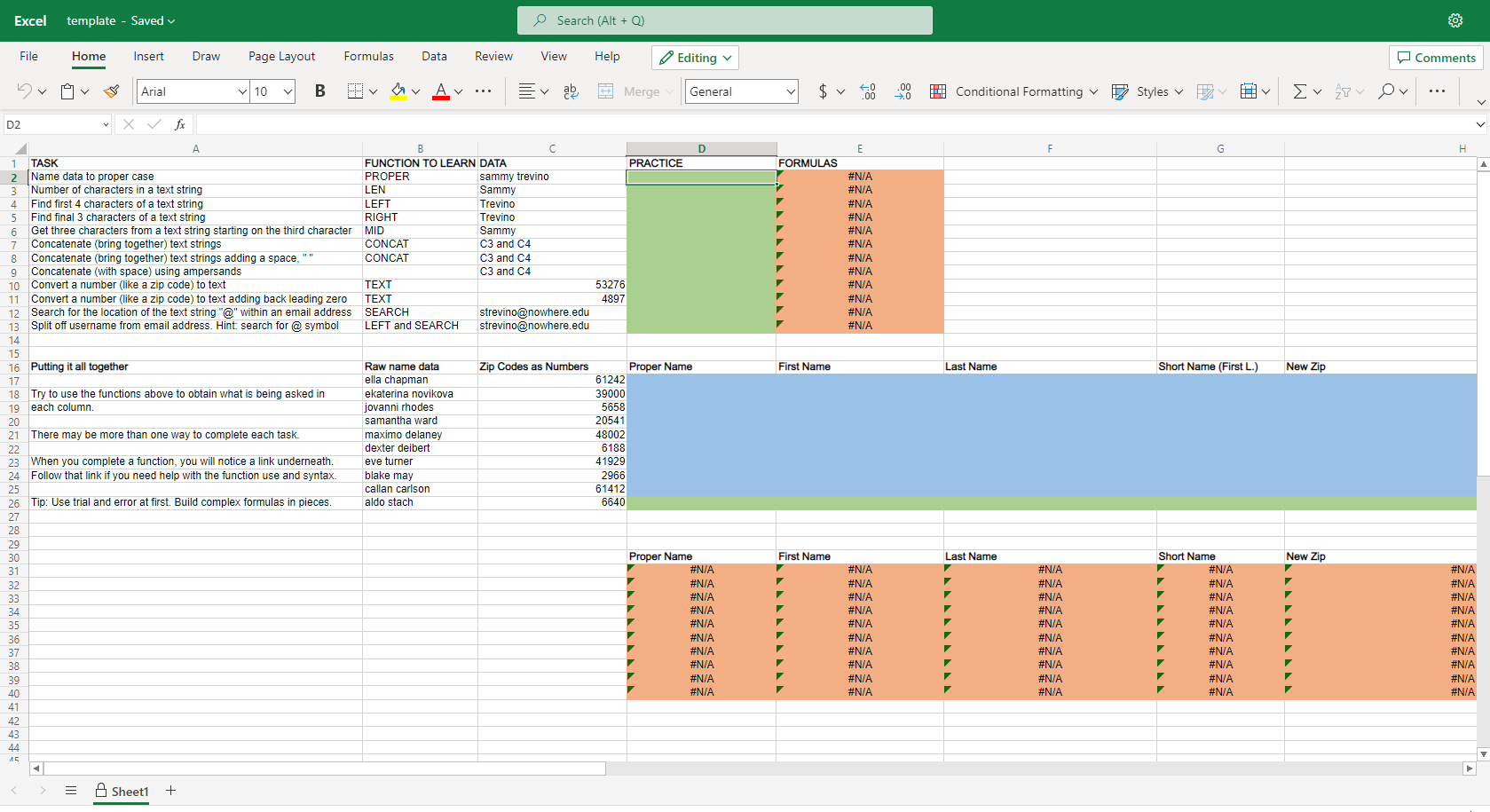
Task: Add a new sheet with plus icon
Action: [170, 791]
